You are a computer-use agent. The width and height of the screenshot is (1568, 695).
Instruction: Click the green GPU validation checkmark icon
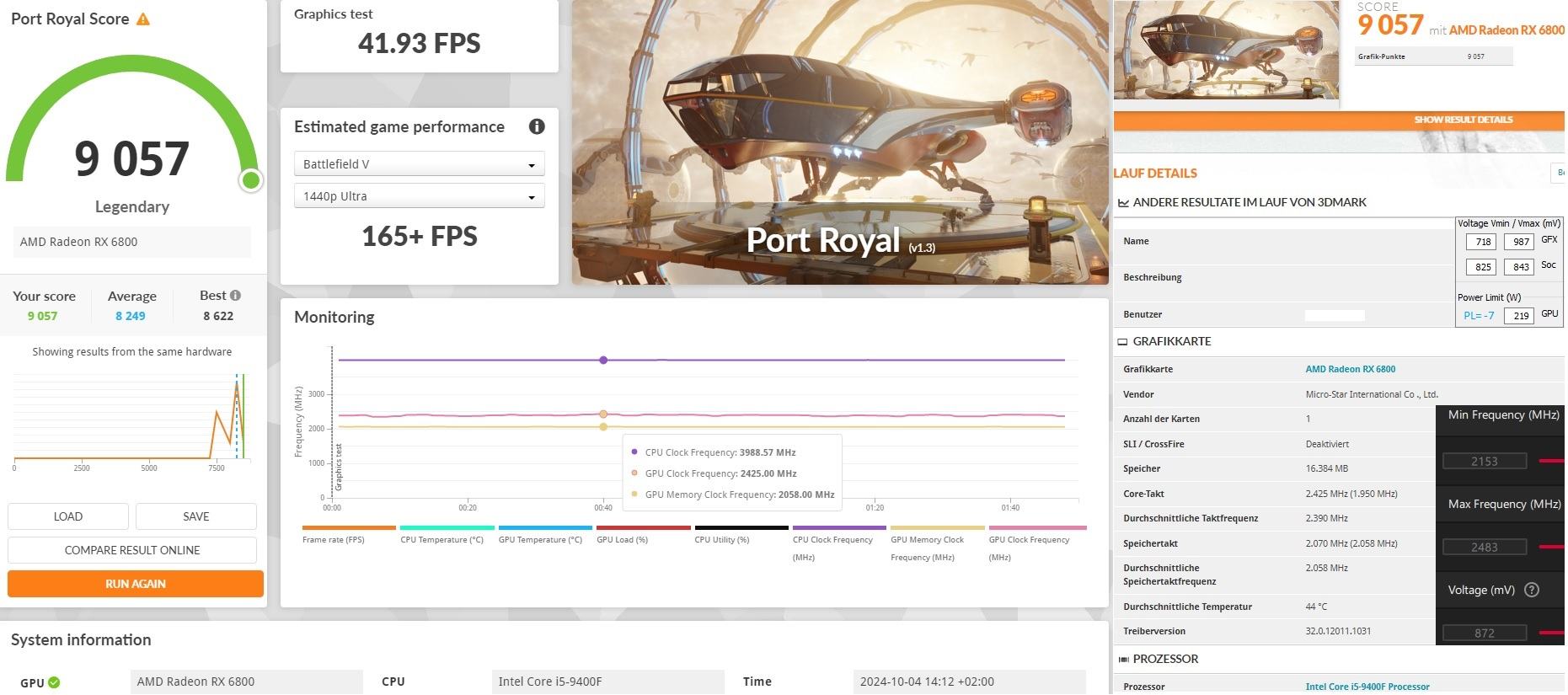pyautogui.click(x=54, y=682)
